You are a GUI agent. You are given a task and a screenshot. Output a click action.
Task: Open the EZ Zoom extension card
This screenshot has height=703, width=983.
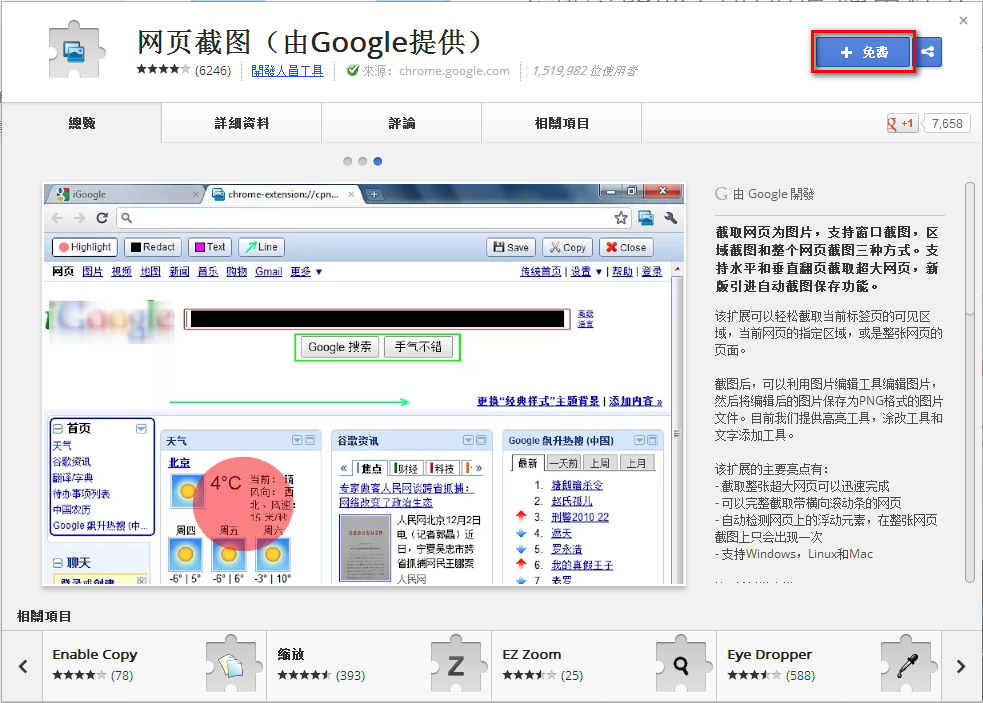click(604, 666)
